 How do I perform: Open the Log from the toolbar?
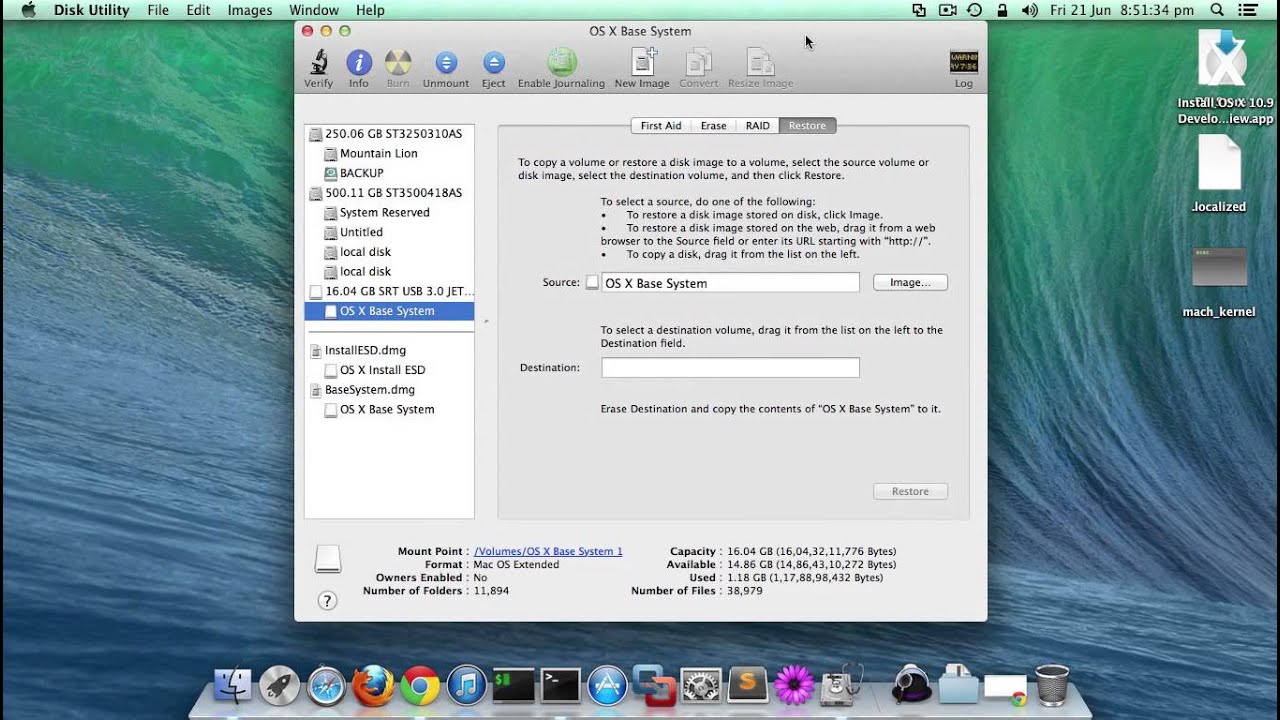(x=963, y=62)
